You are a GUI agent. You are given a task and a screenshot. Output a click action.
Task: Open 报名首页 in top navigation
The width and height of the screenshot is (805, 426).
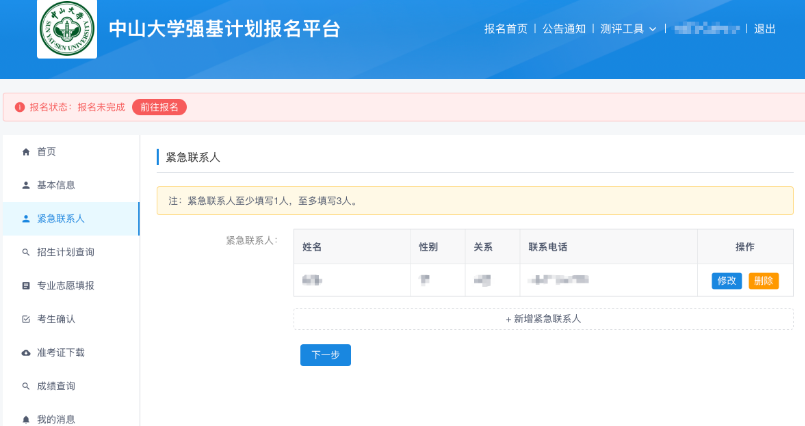[x=505, y=29]
